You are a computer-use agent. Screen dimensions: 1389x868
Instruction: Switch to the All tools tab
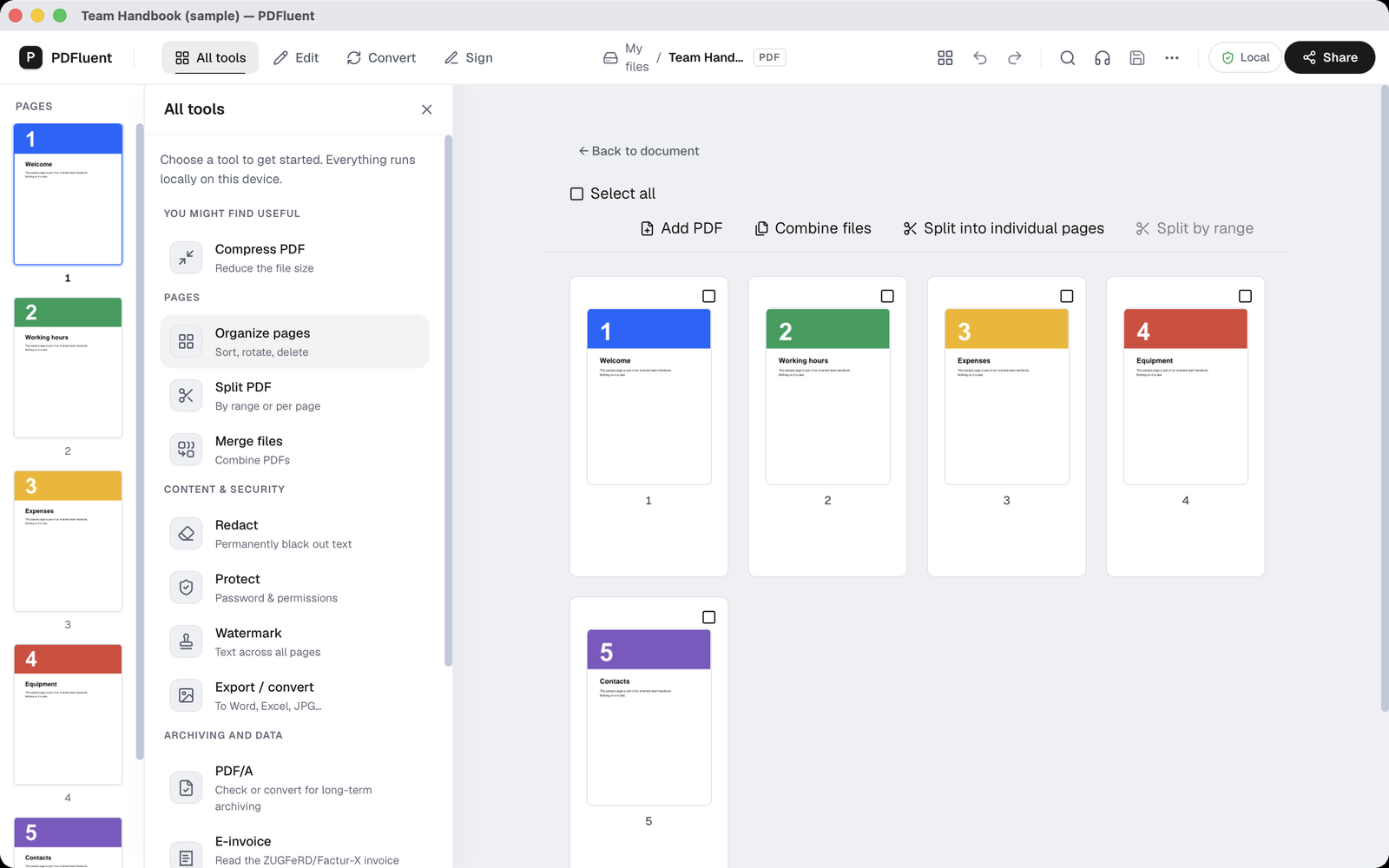tap(210, 57)
